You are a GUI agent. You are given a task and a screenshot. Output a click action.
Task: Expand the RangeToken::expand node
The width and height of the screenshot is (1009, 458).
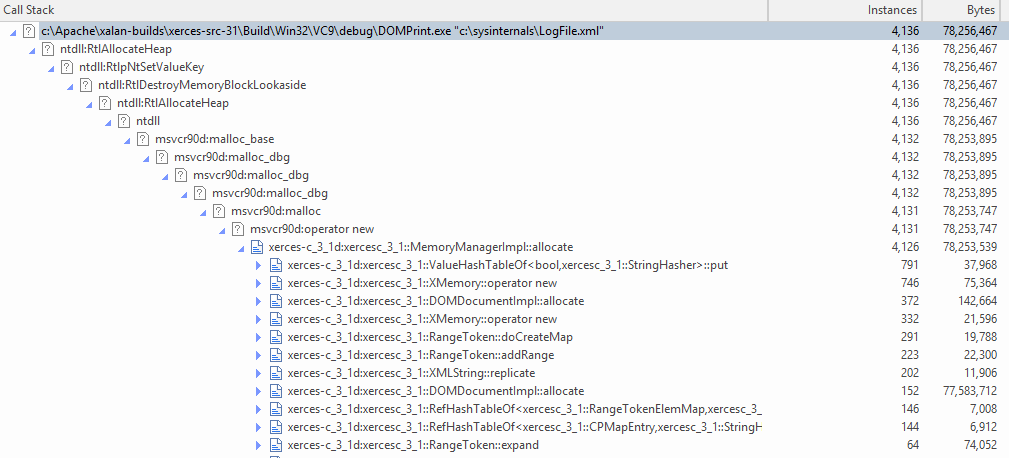258,445
